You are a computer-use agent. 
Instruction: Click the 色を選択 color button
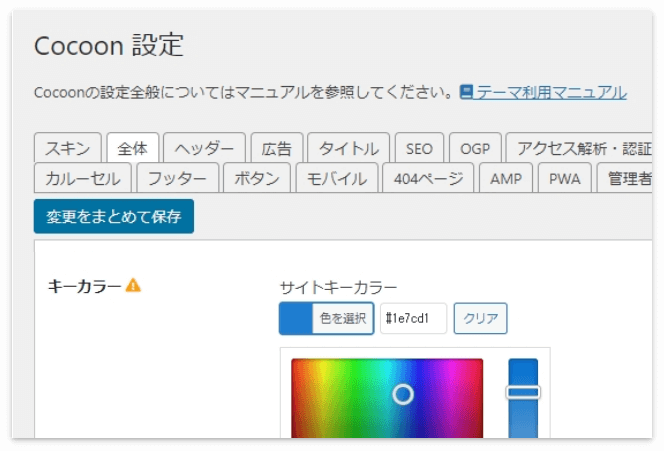coord(326,318)
